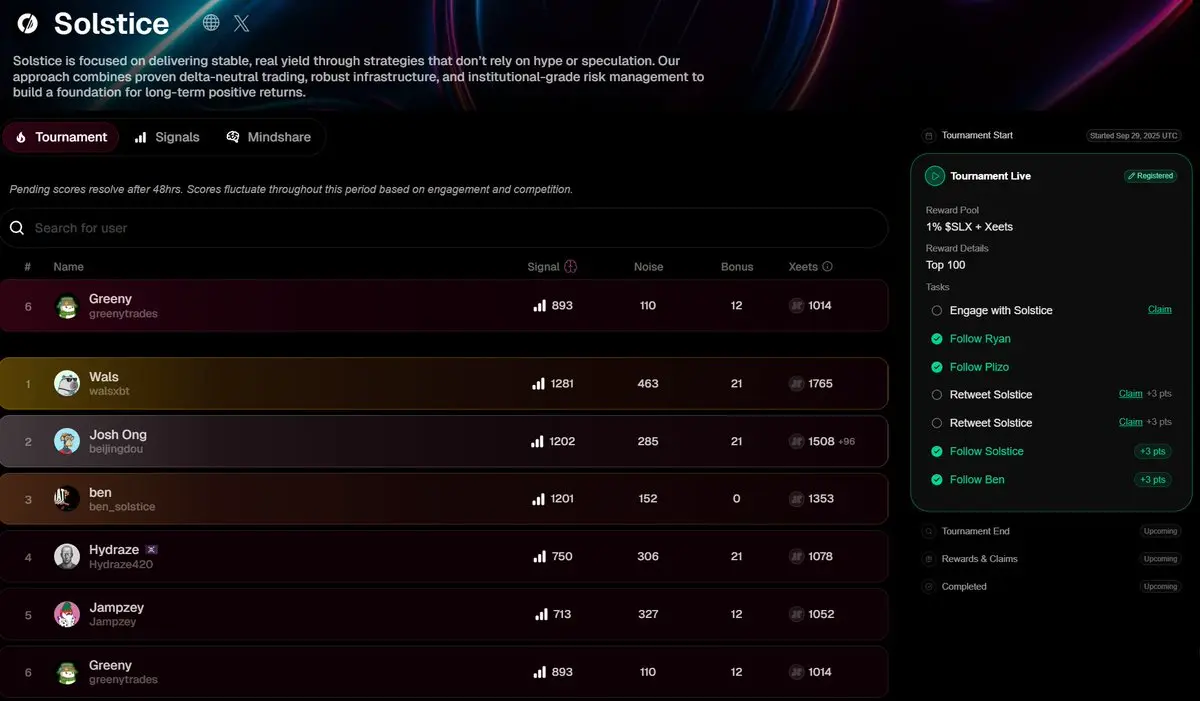Viewport: 1200px width, 701px height.
Task: Click the green check for Follow Ben
Action: [937, 480]
